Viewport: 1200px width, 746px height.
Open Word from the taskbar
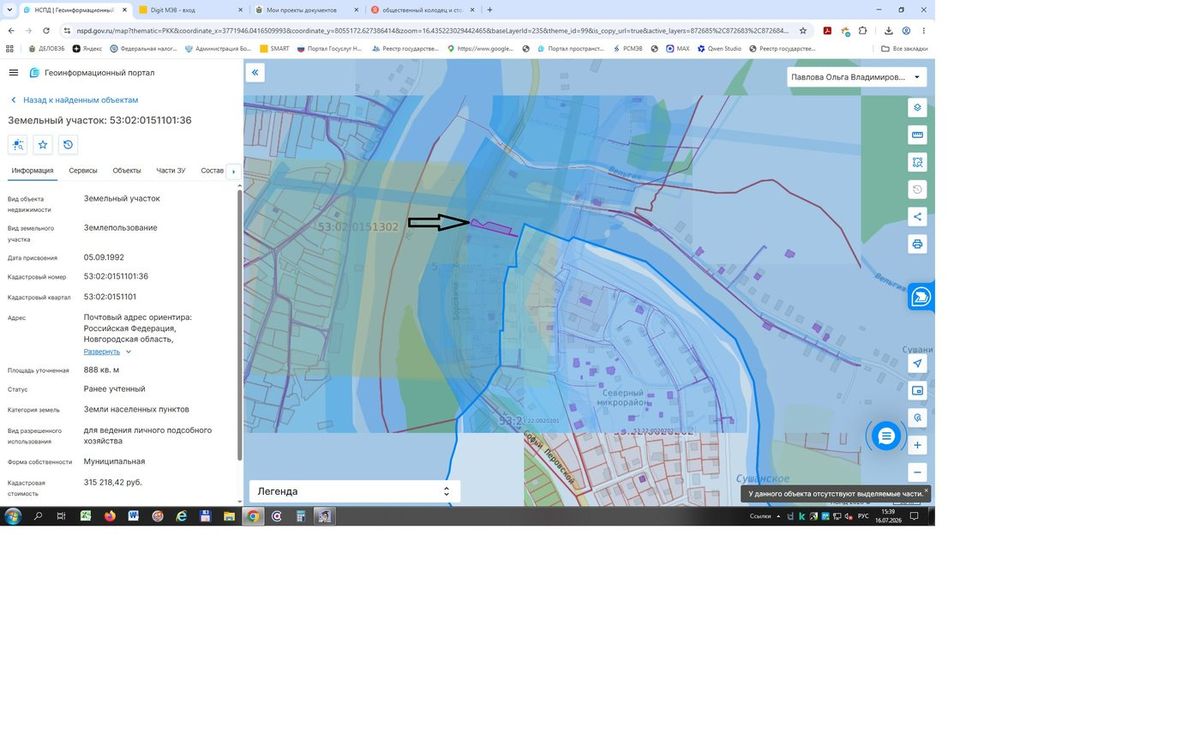(x=133, y=516)
